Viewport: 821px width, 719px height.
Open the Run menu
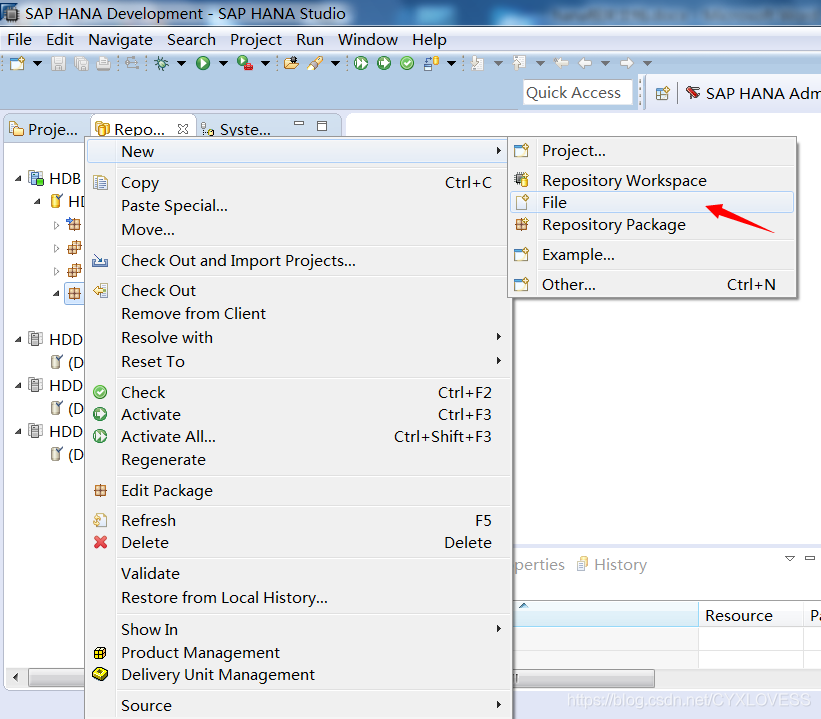click(x=309, y=40)
